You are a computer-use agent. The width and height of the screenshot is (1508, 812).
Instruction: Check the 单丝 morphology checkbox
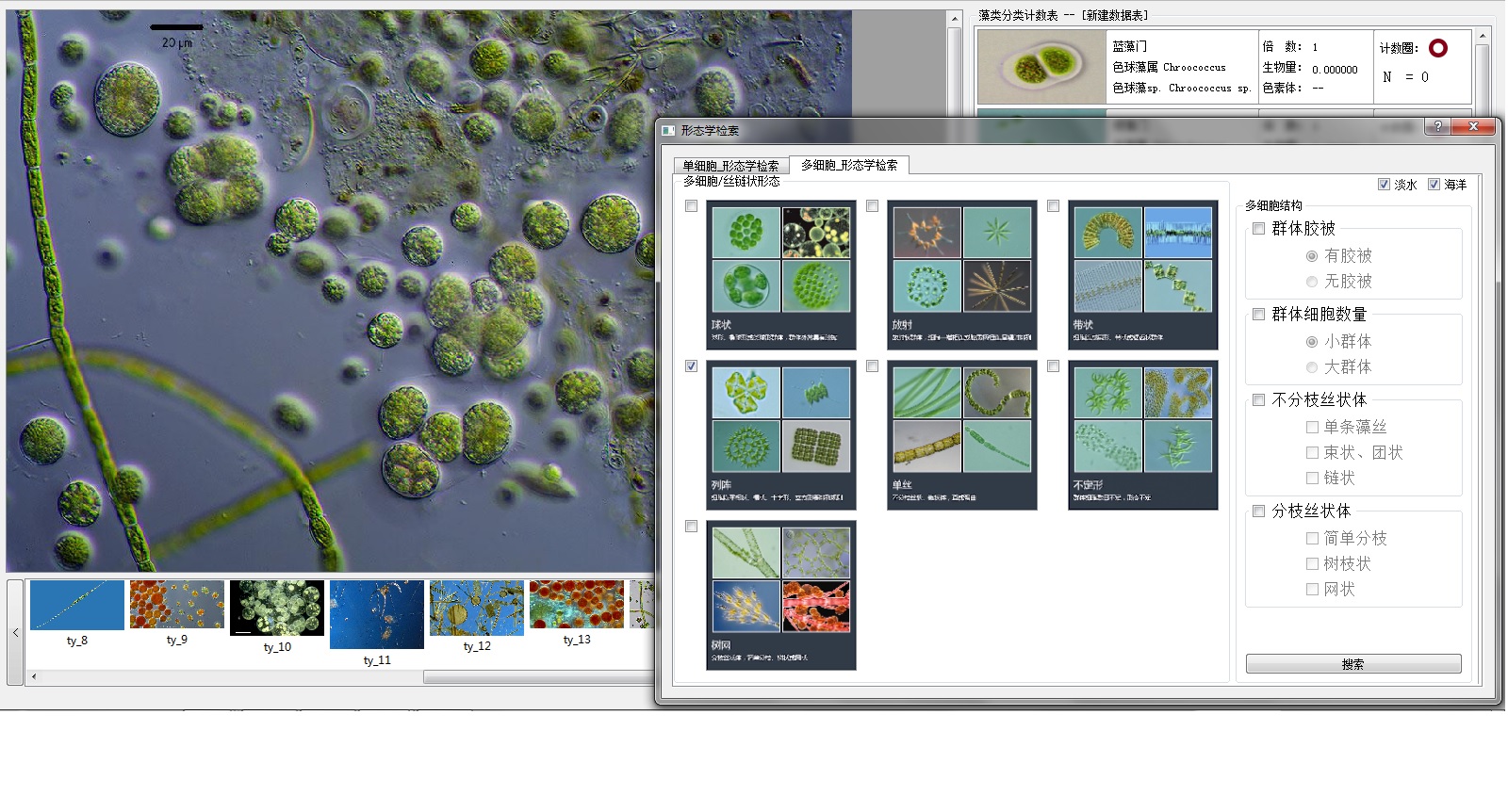(x=873, y=366)
